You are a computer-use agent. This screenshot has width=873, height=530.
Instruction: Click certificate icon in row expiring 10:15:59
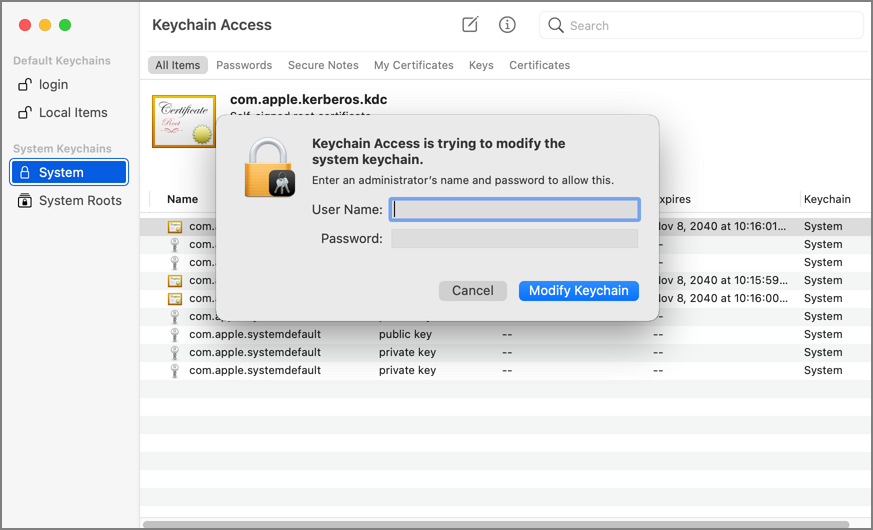pos(175,281)
